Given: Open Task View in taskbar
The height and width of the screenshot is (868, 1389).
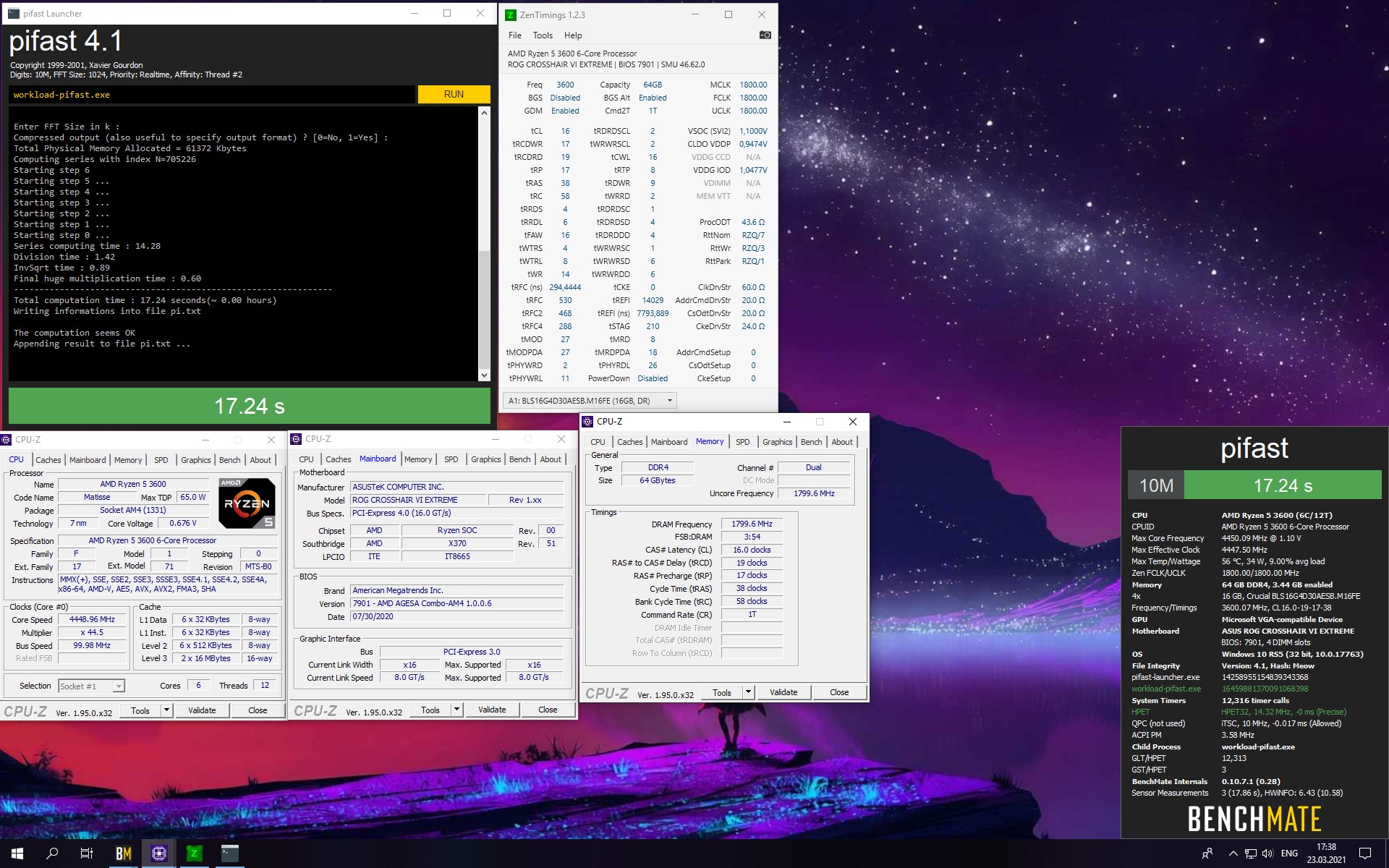Looking at the screenshot, I should point(87,854).
